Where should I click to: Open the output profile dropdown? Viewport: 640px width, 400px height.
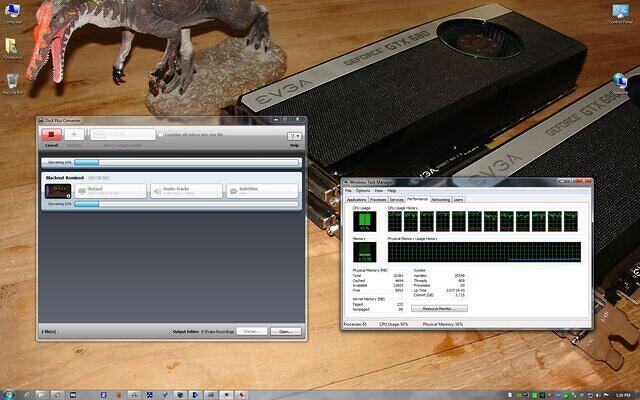[x=126, y=134]
